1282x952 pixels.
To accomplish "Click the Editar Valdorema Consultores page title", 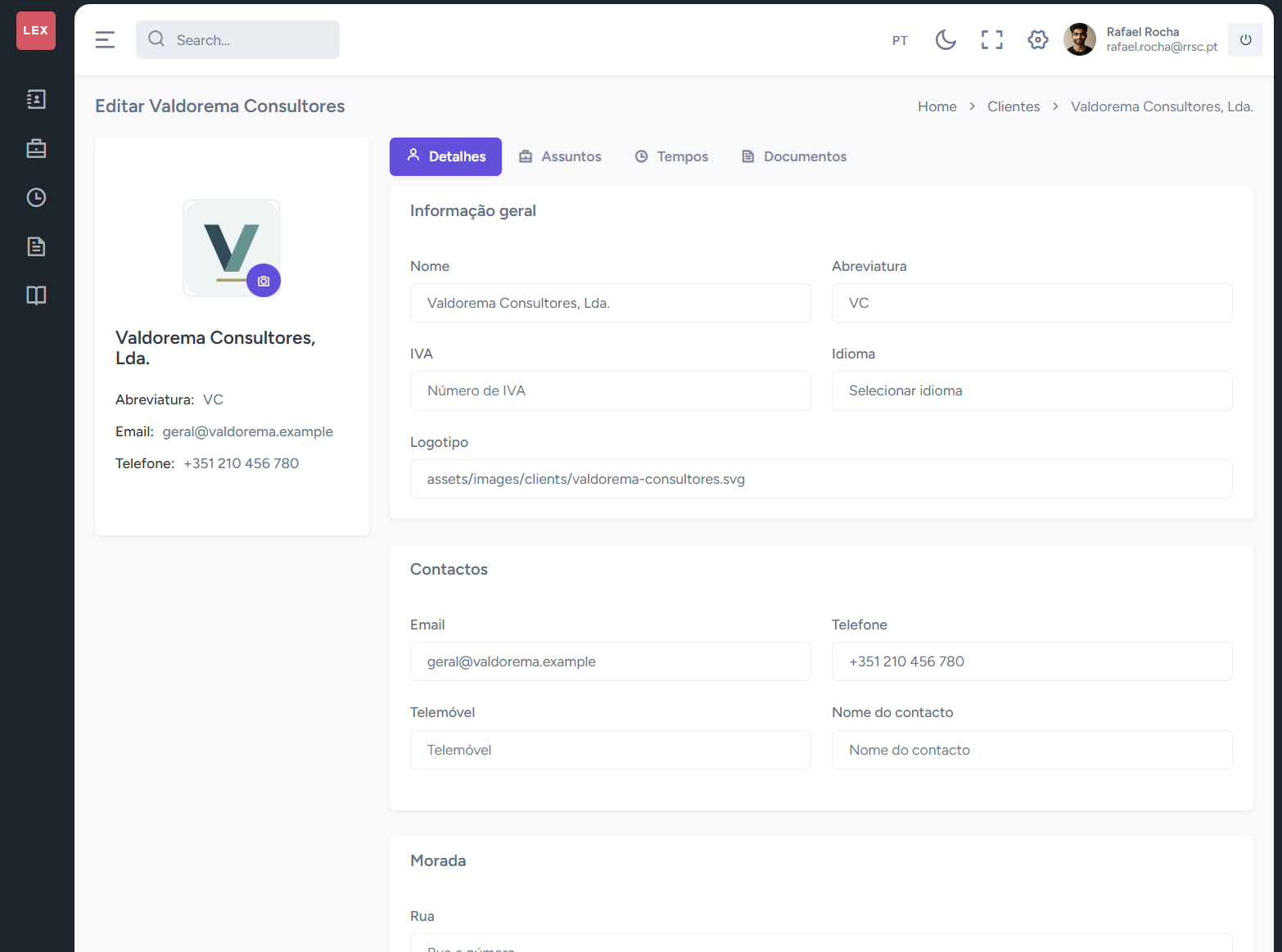I will (x=220, y=106).
